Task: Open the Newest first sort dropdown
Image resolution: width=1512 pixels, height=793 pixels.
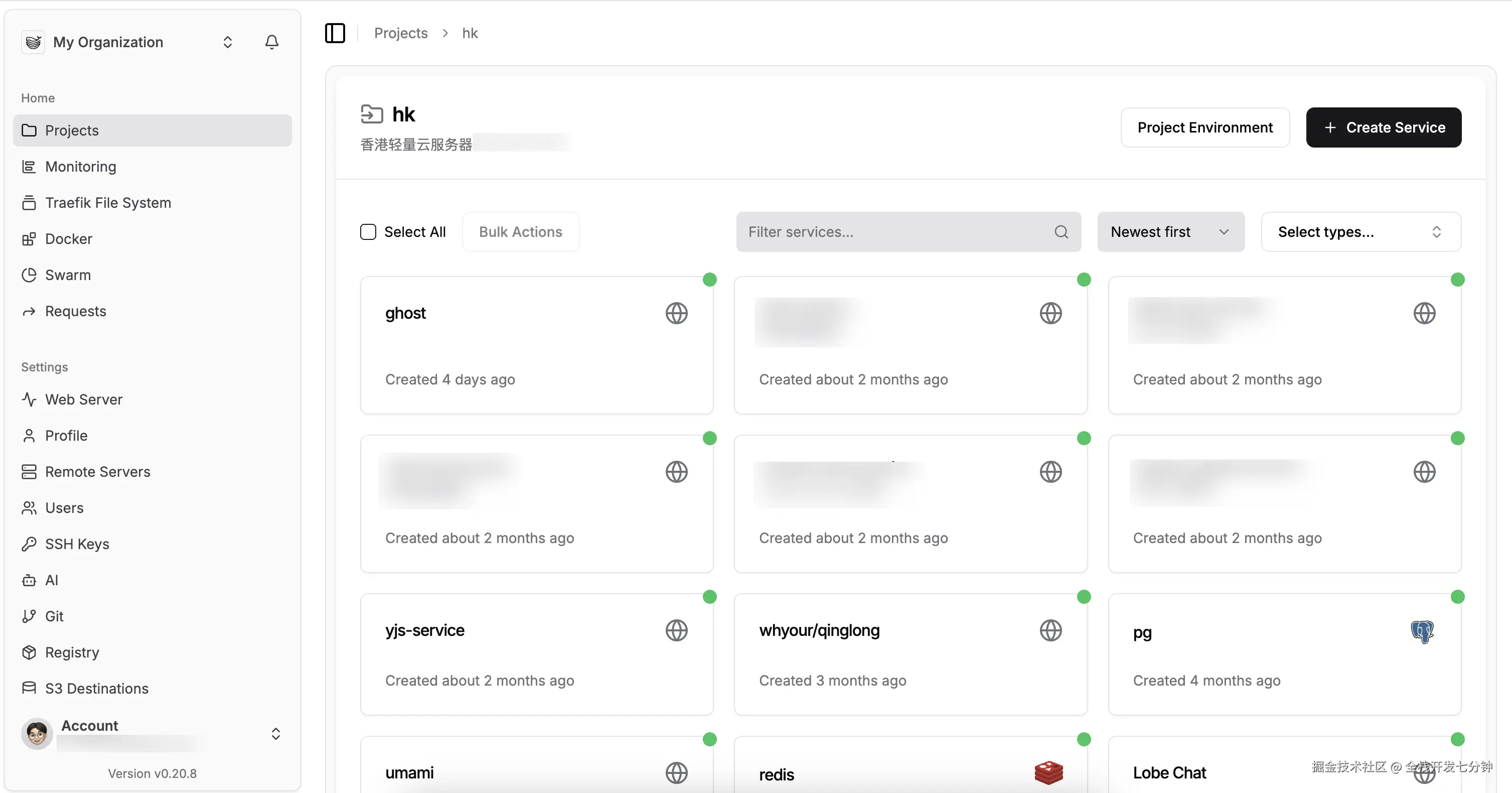Action: [x=1170, y=232]
